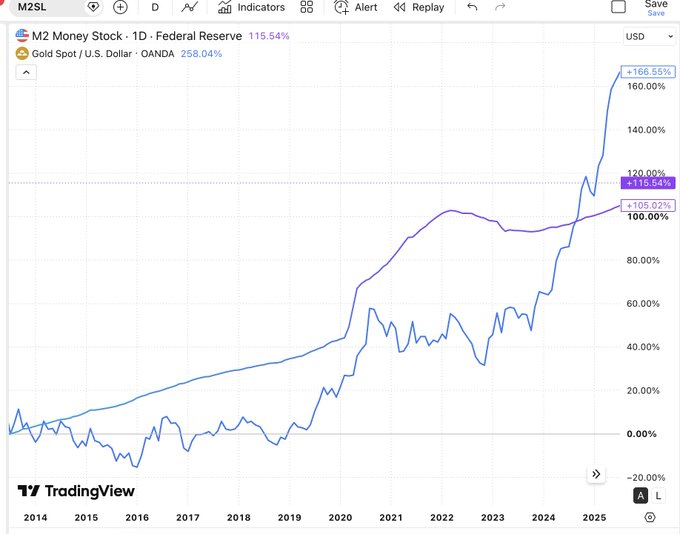Image resolution: width=680 pixels, height=534 pixels.
Task: Click the 2017 label on time axis
Action: tap(188, 518)
